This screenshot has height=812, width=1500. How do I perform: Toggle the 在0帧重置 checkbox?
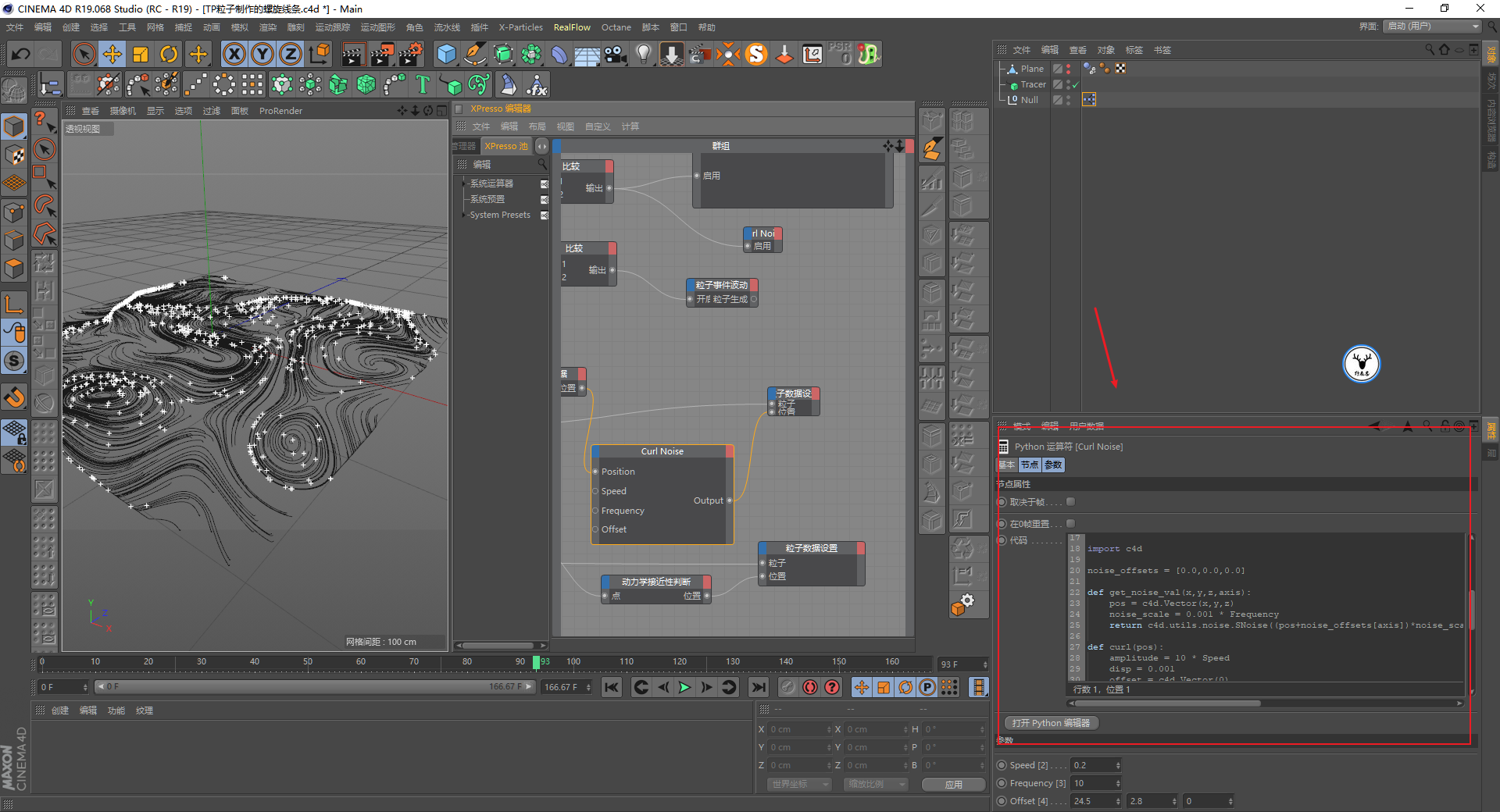click(1071, 524)
